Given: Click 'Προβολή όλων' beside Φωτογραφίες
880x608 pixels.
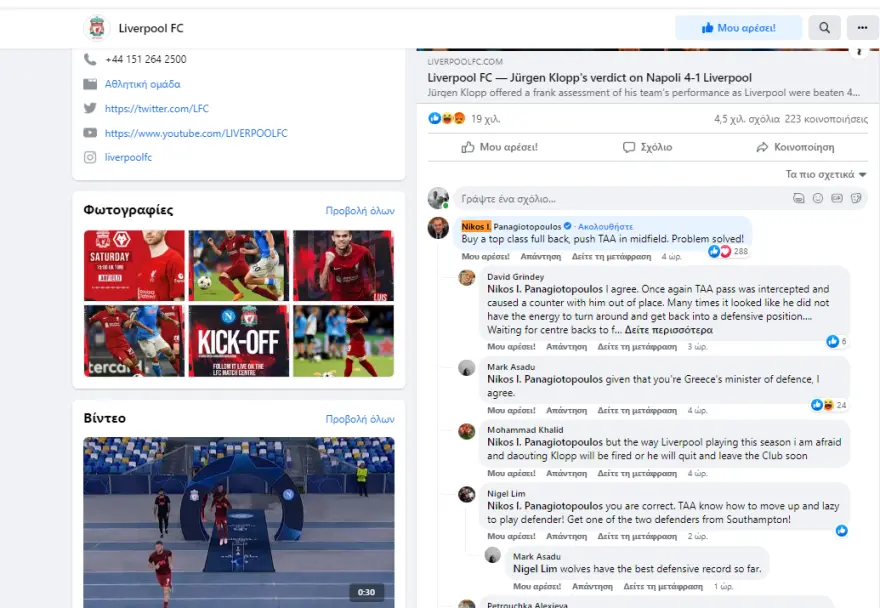Looking at the screenshot, I should click(360, 211).
